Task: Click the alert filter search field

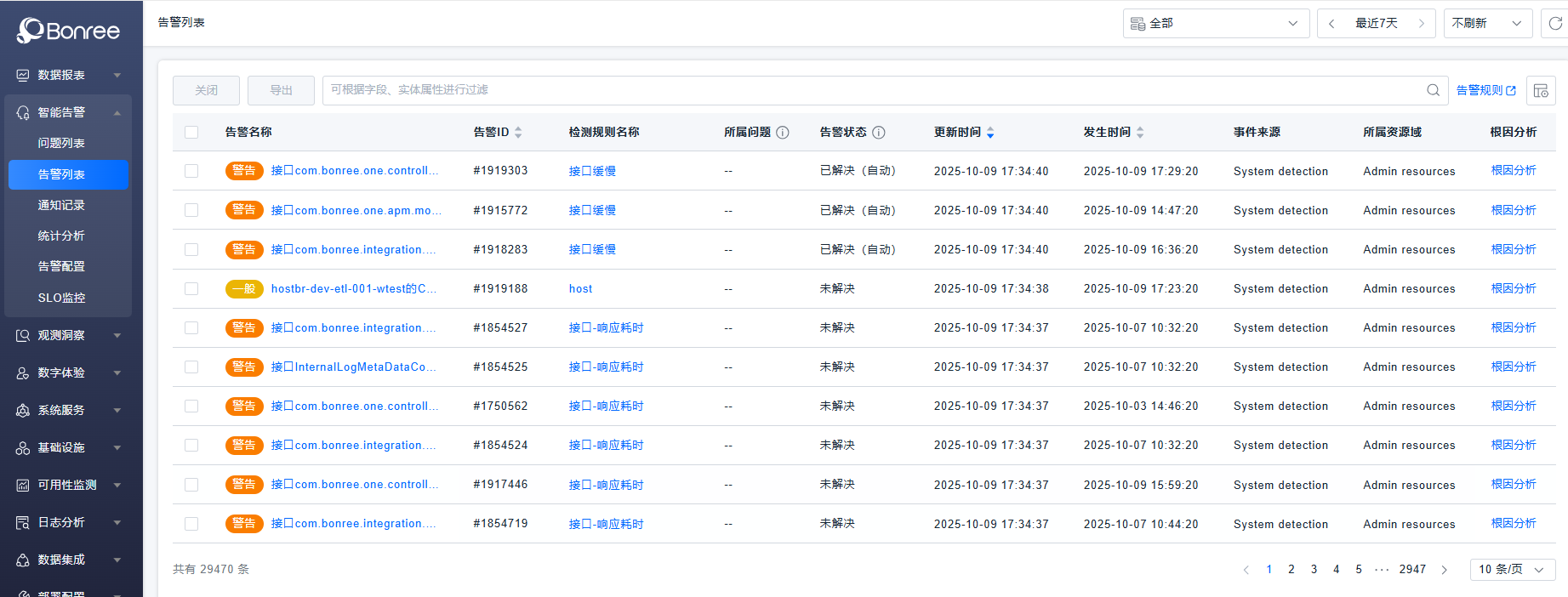Action: coord(868,90)
